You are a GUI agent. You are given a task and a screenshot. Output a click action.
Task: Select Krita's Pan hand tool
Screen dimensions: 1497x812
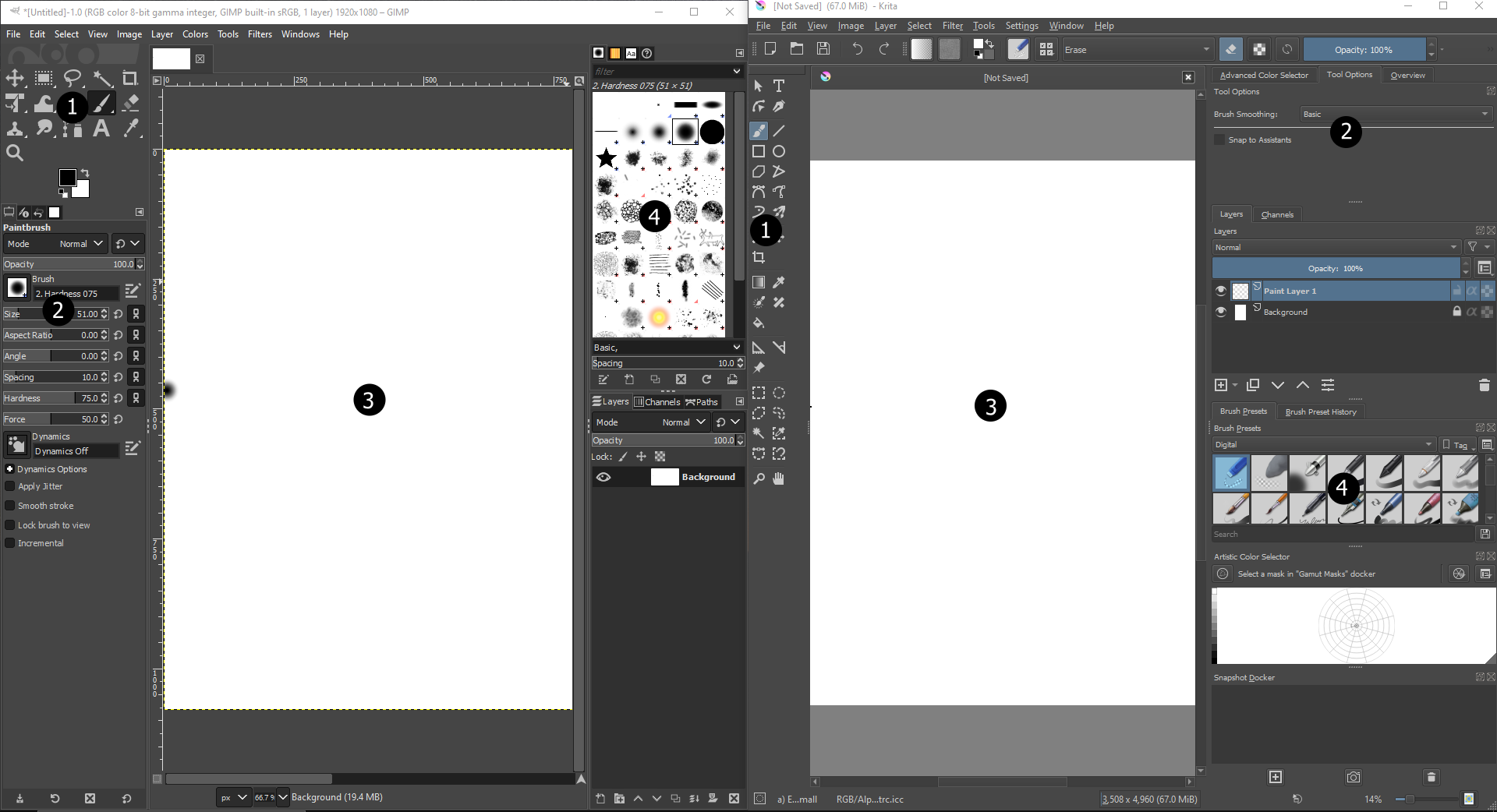pyautogui.click(x=778, y=478)
